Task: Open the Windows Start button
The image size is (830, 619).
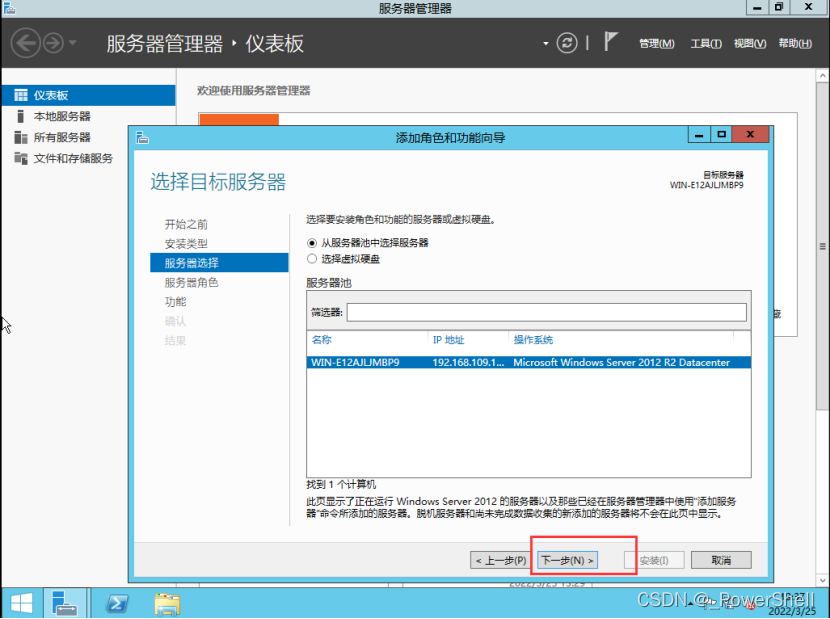Action: tap(22, 604)
